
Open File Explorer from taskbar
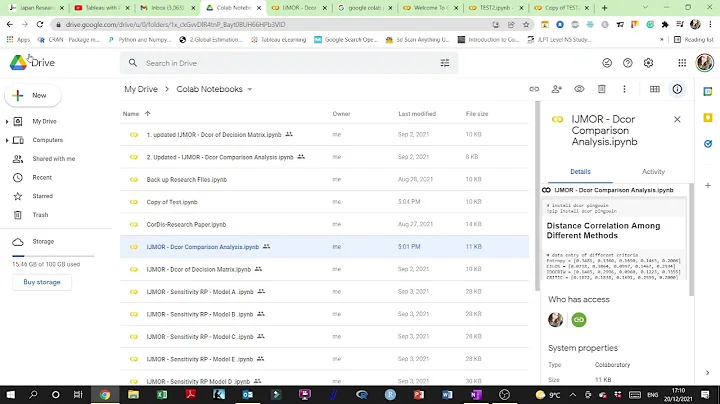tap(133, 394)
